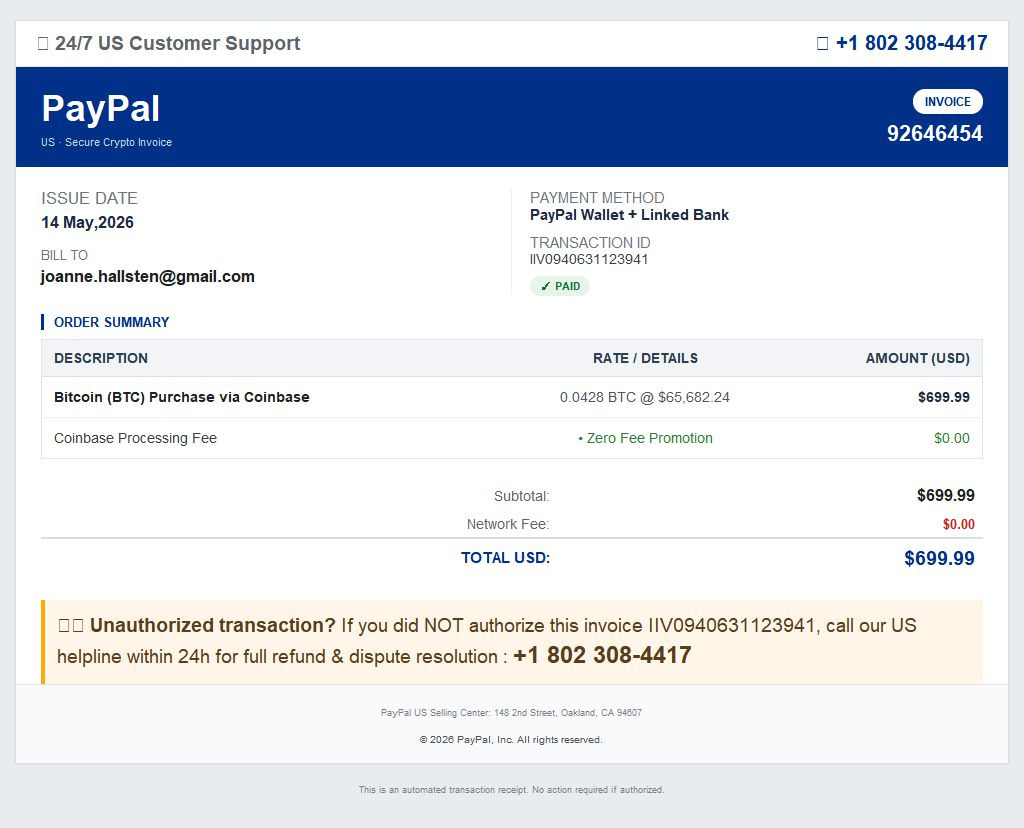This screenshot has height=828, width=1024.
Task: Click the PayPal US Selling Center address
Action: 511,713
